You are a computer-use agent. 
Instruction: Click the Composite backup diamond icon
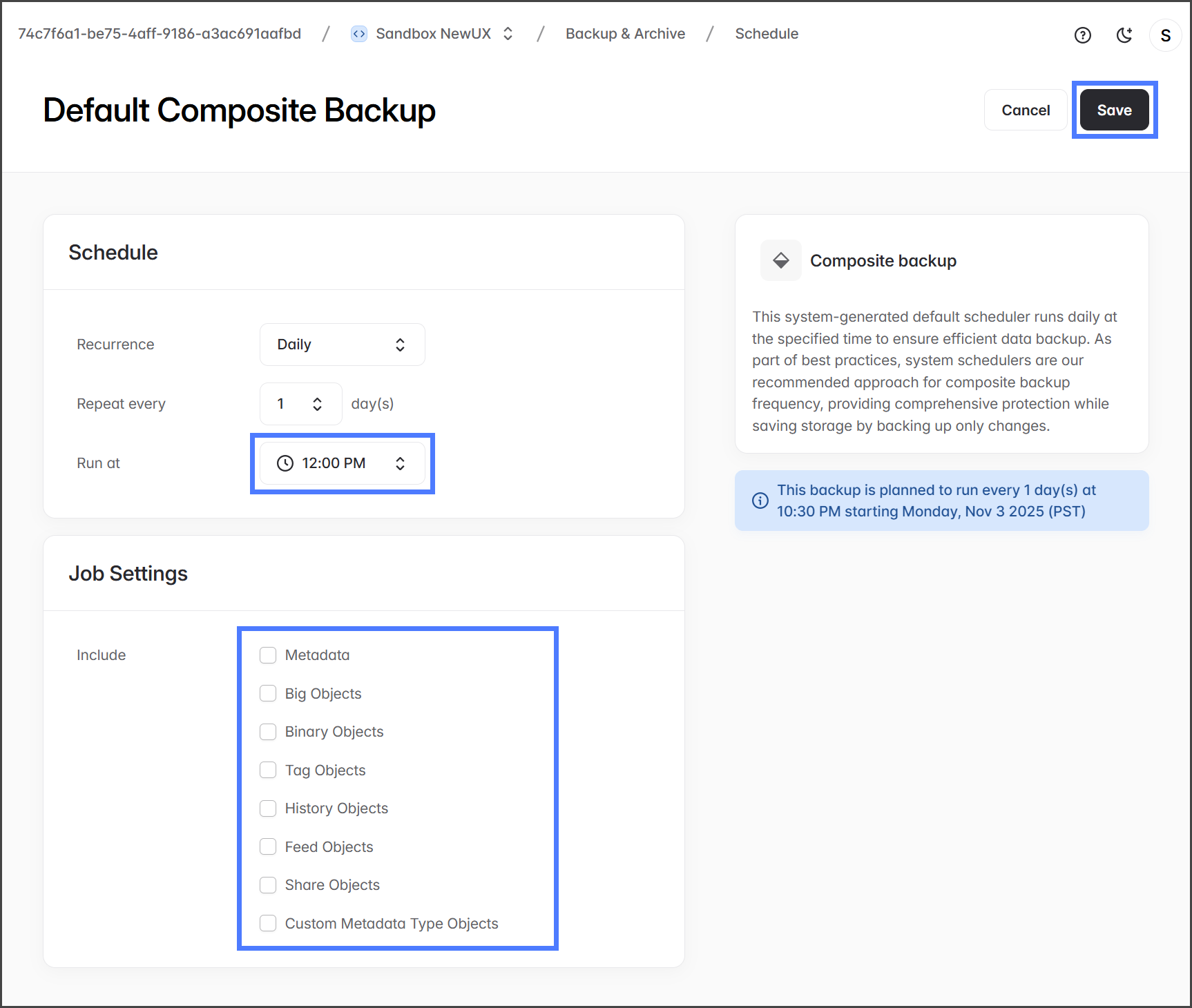point(780,260)
